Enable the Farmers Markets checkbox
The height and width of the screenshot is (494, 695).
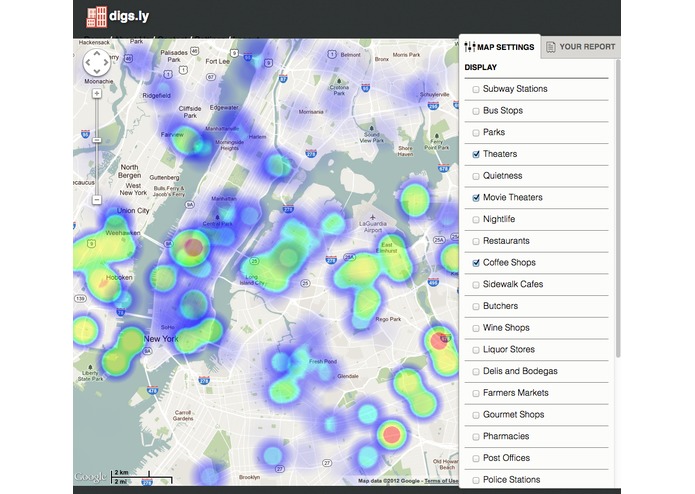click(x=476, y=393)
